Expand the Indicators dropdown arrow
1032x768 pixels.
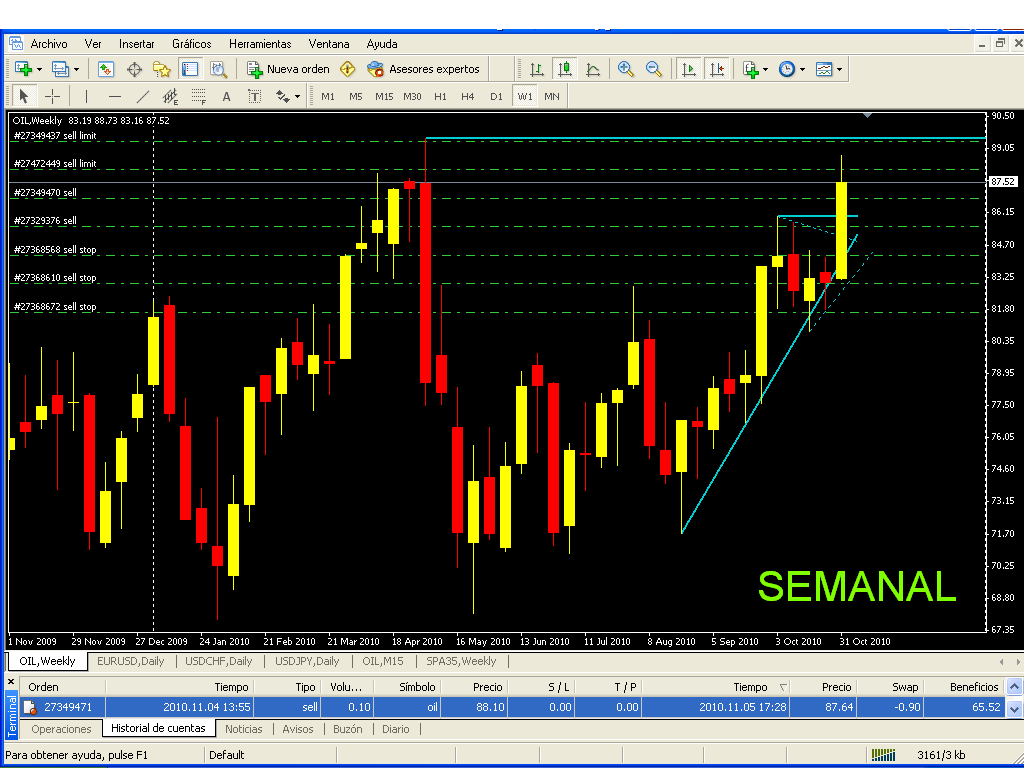765,69
